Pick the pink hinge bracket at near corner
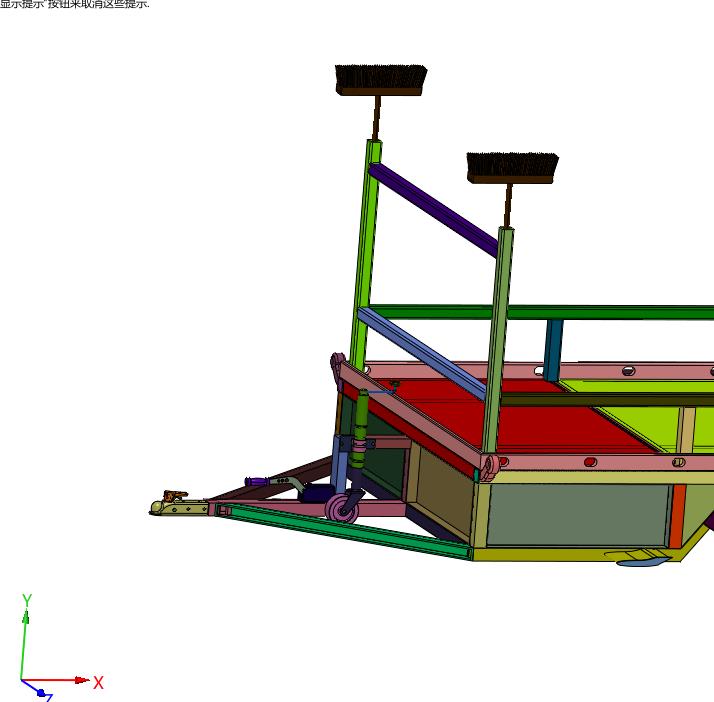 (x=490, y=467)
